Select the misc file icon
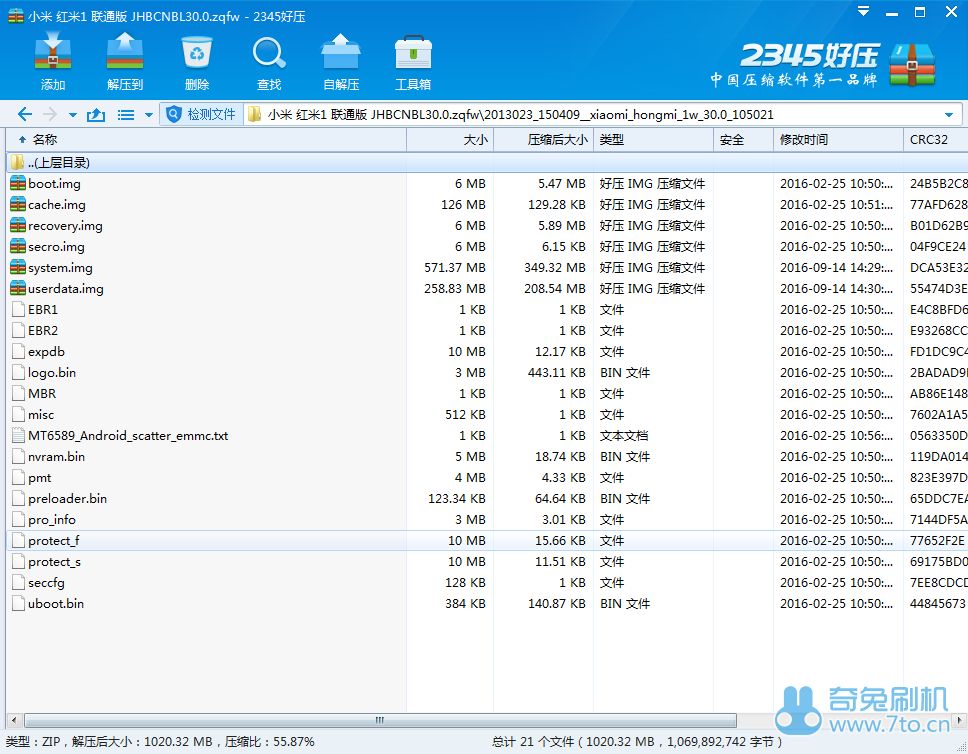This screenshot has width=968, height=754. point(19,414)
